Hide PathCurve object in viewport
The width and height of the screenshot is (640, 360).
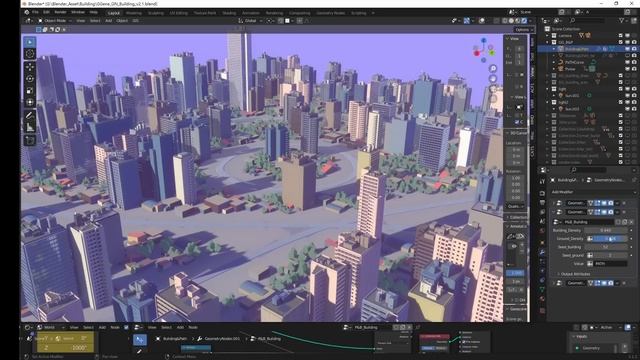click(x=627, y=62)
